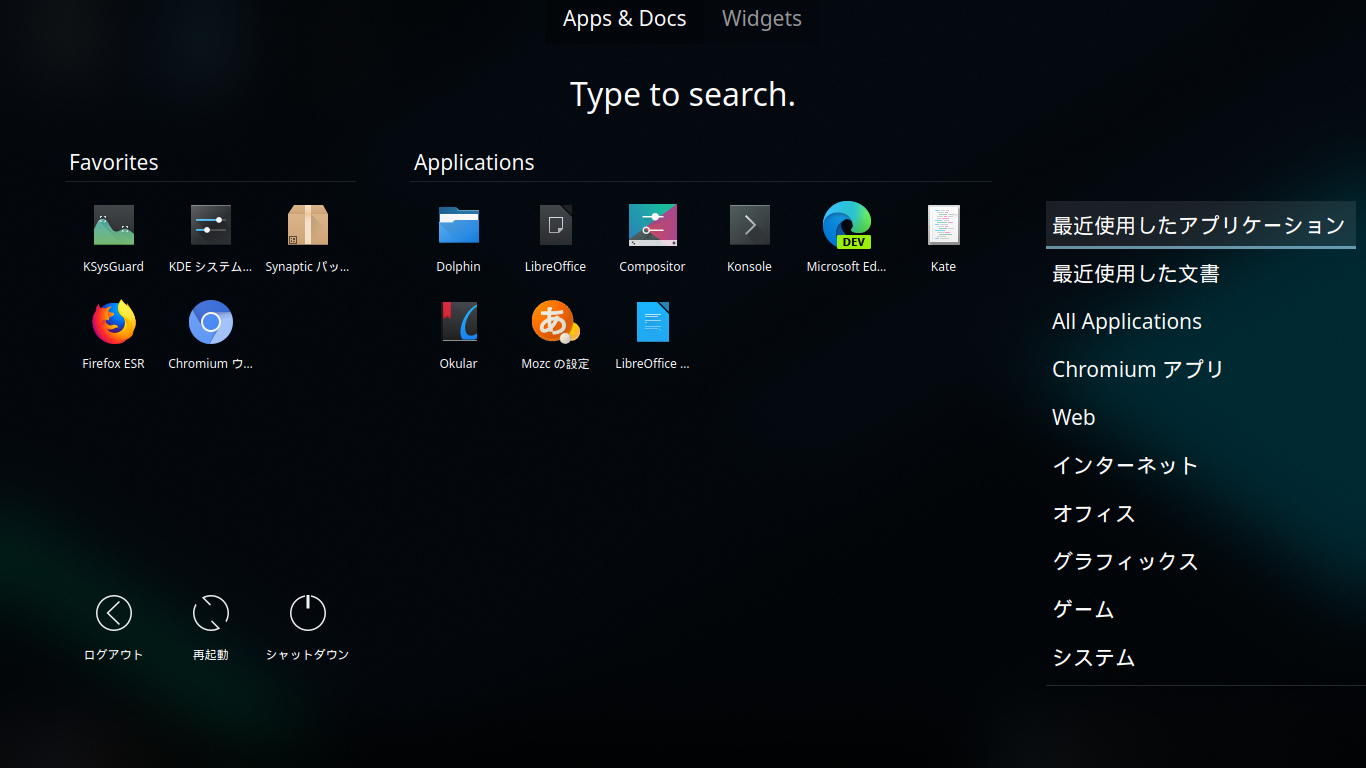This screenshot has width=1366, height=768.
Task: Open the Chromium web browser favorite
Action: pos(210,335)
